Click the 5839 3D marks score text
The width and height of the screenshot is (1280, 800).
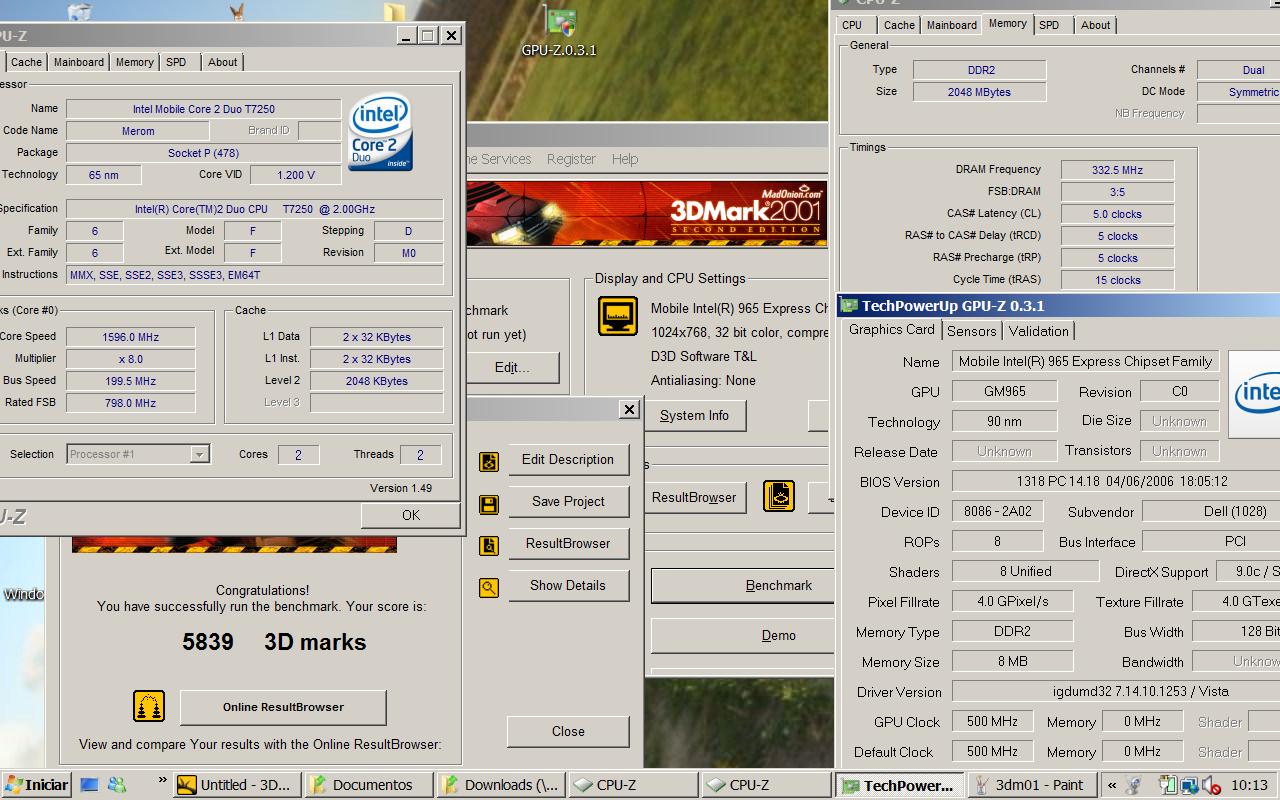tap(274, 642)
